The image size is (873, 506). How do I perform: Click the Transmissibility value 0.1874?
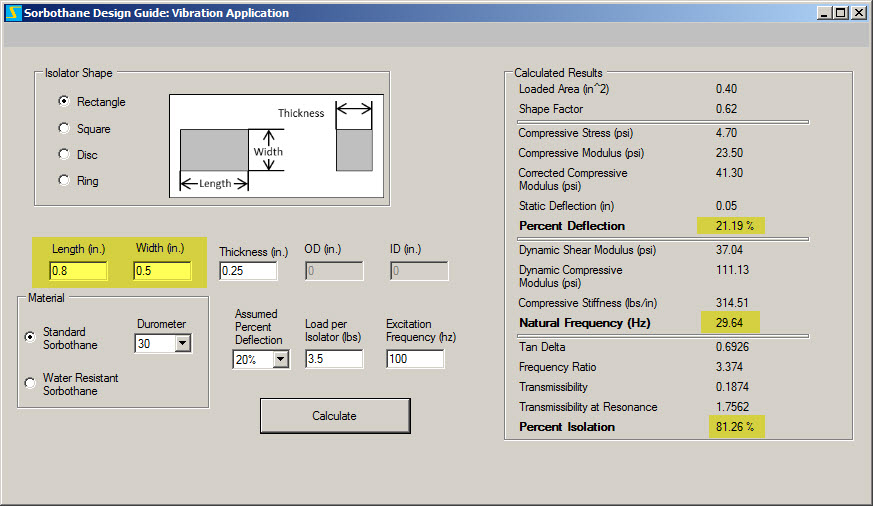tap(732, 387)
